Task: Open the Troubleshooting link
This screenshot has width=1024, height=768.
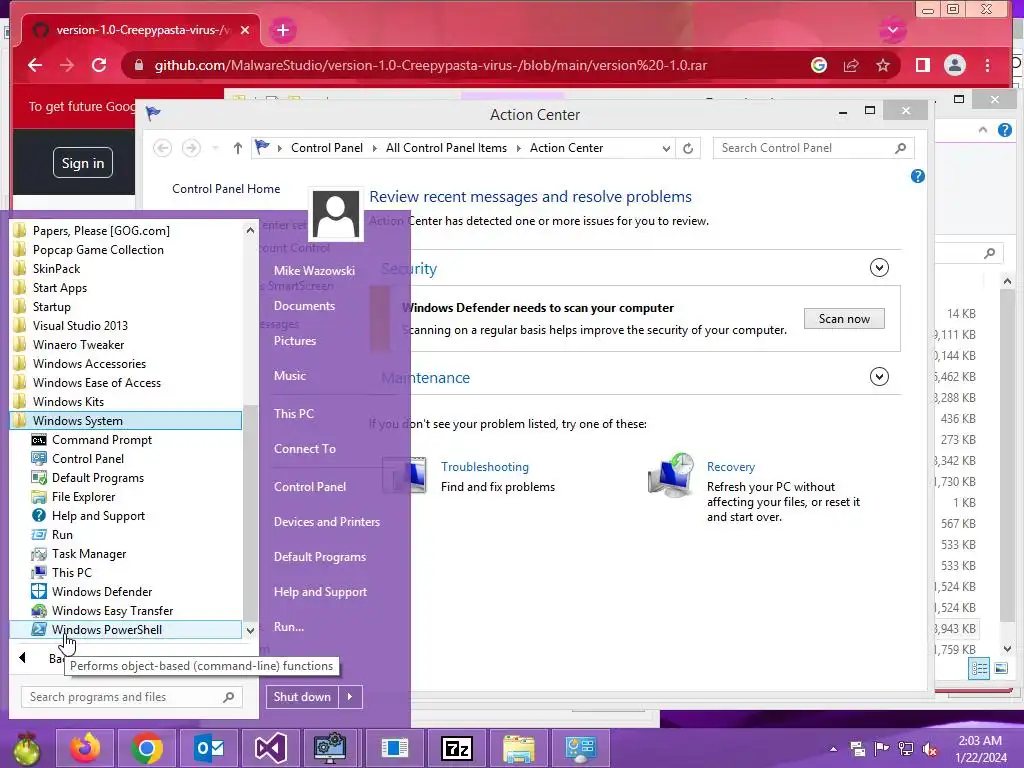Action: 485,467
